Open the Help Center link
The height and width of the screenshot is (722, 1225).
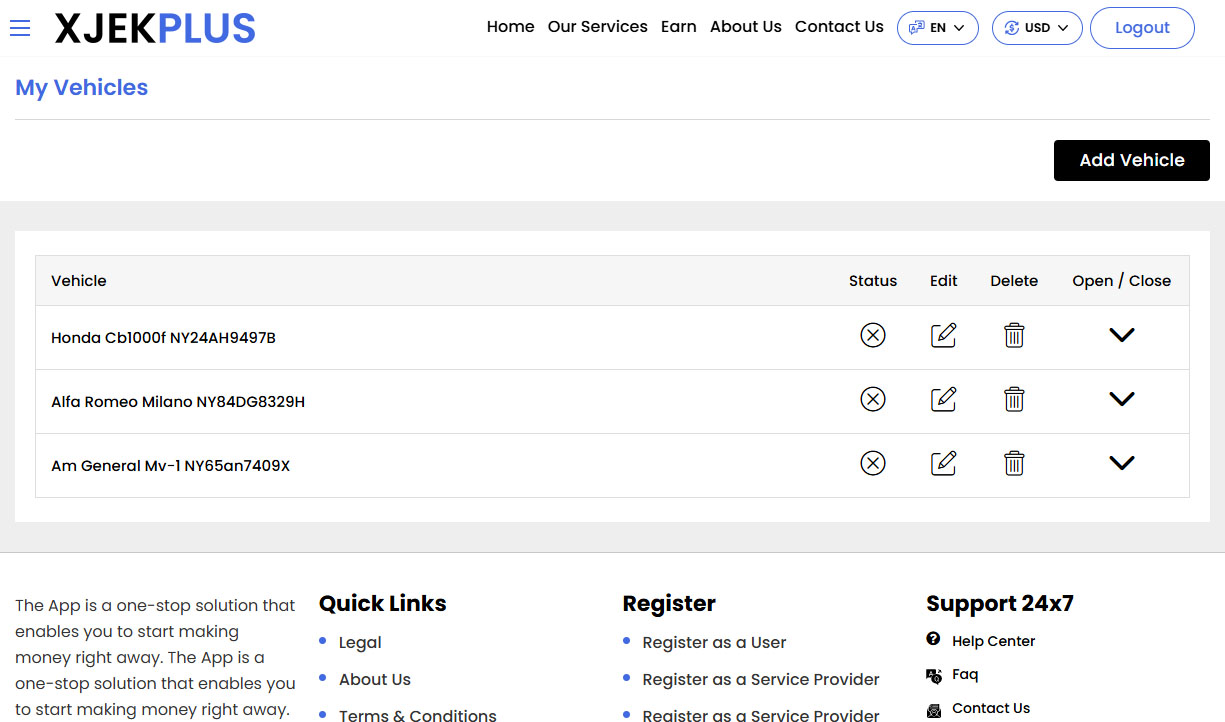[x=992, y=641]
